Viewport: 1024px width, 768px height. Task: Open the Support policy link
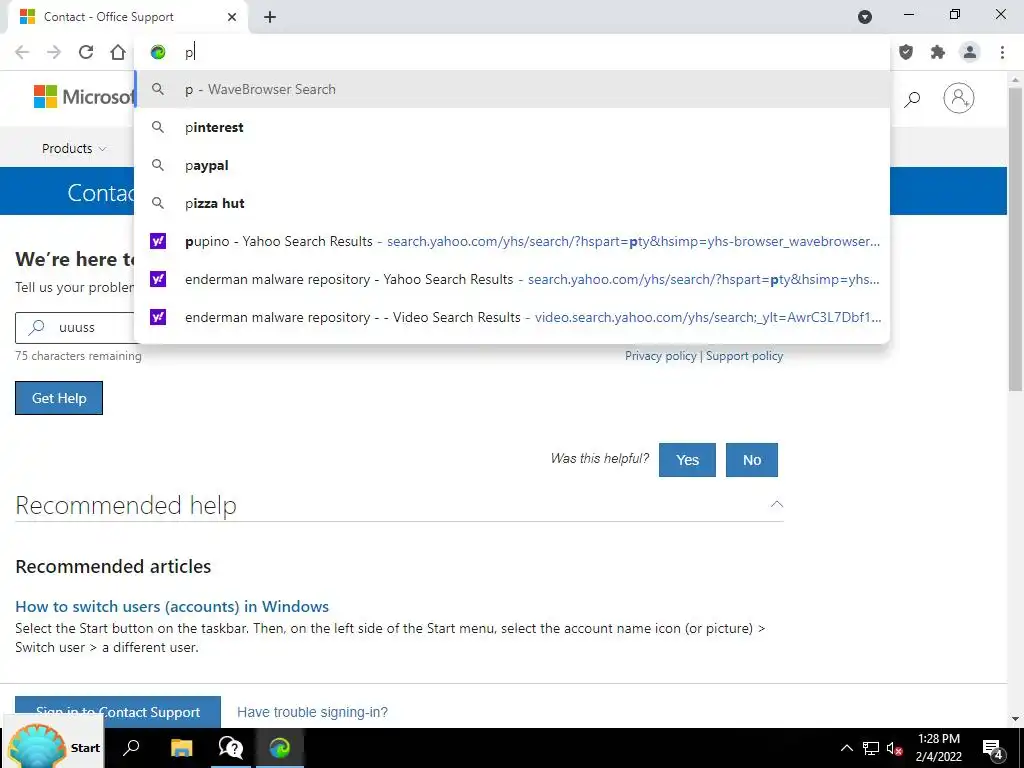click(x=744, y=356)
